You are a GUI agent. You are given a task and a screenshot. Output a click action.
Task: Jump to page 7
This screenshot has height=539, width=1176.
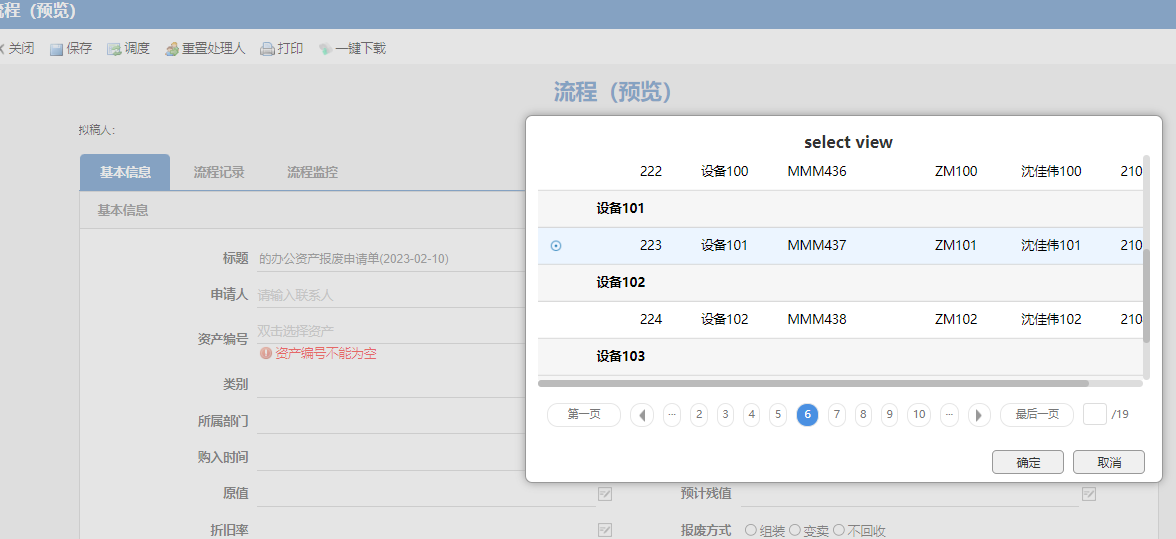click(x=836, y=415)
